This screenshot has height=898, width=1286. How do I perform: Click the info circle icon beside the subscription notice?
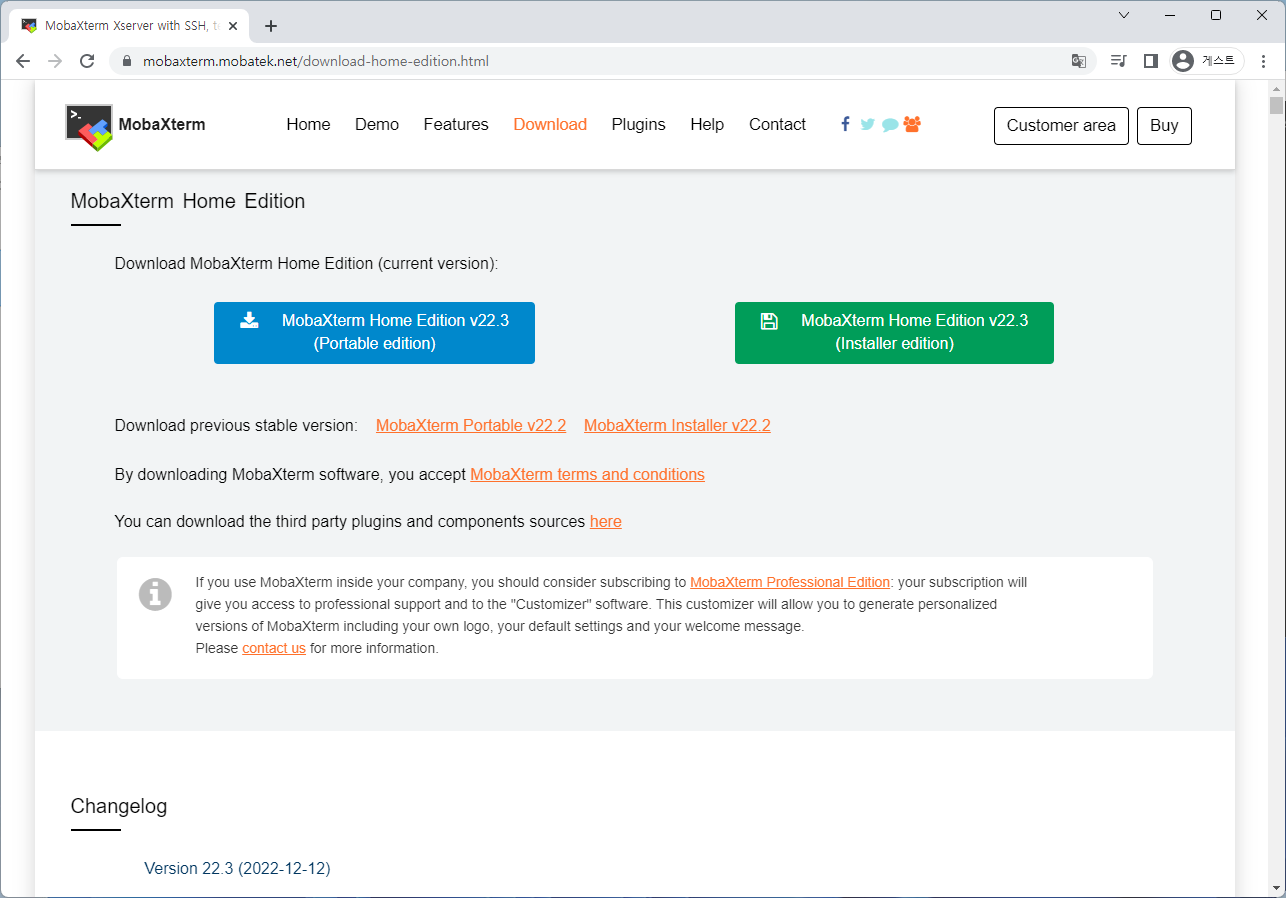pyautogui.click(x=155, y=594)
